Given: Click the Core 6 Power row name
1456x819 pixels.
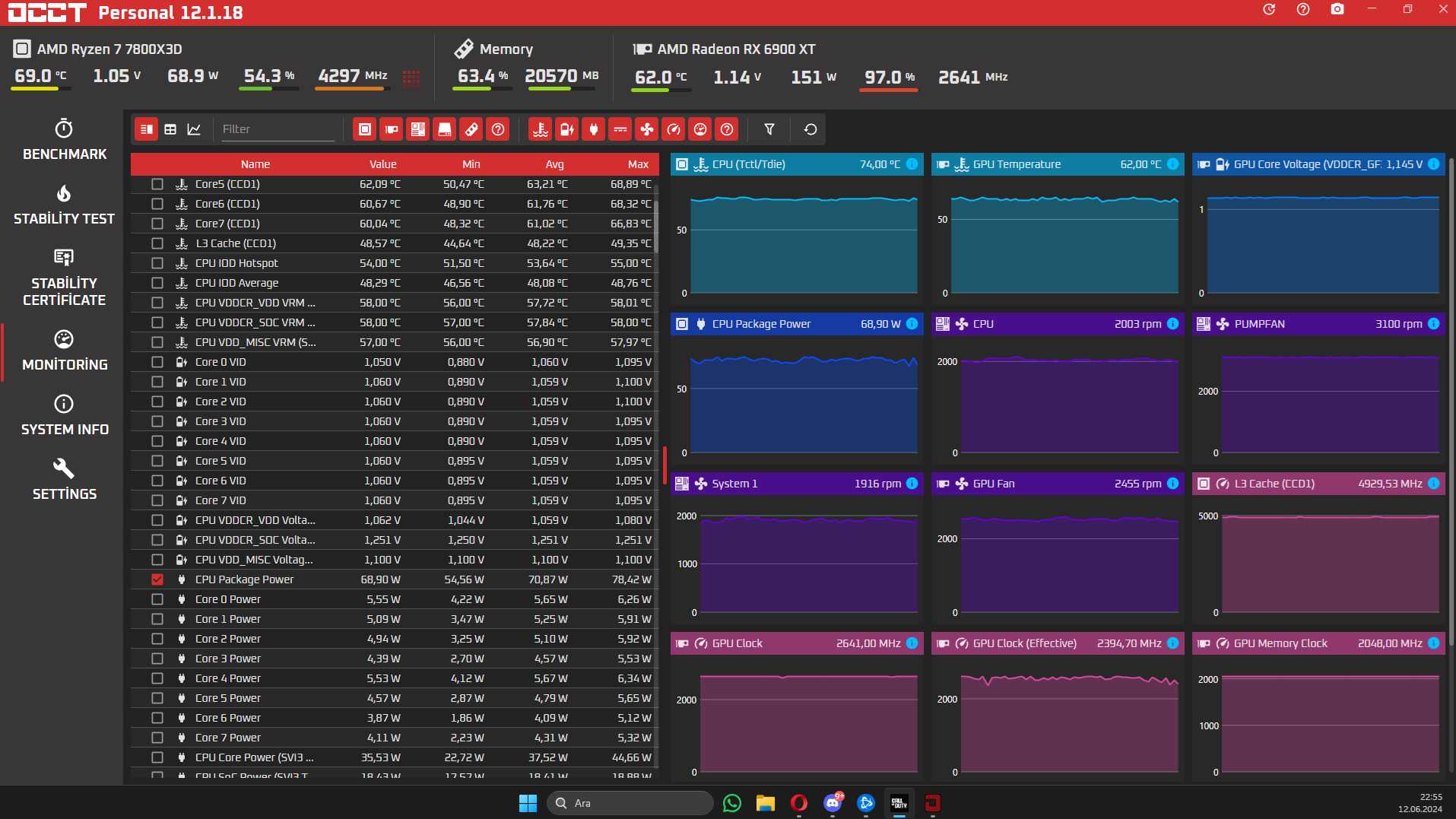Looking at the screenshot, I should (228, 718).
